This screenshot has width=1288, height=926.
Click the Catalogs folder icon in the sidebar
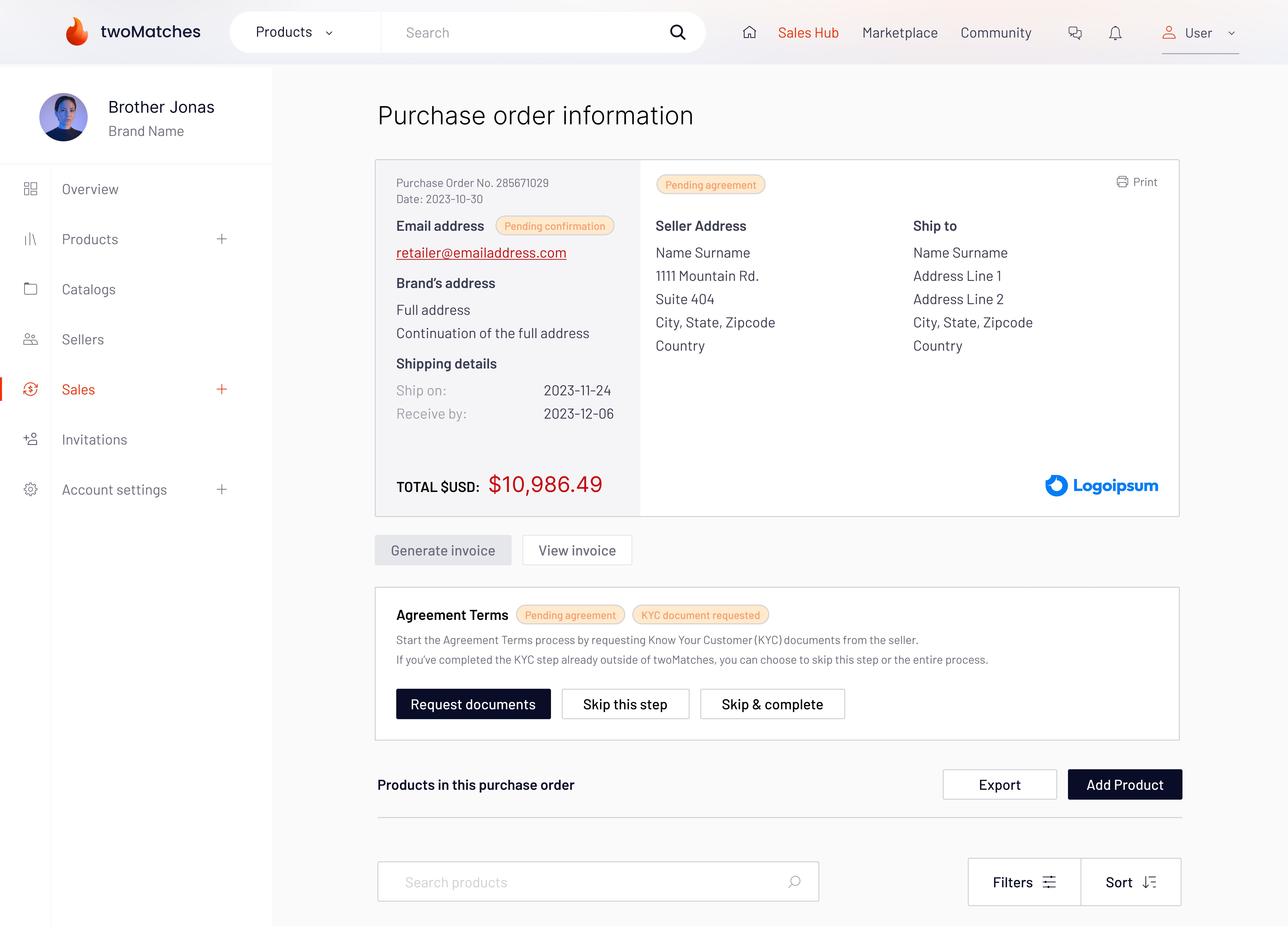tap(31, 289)
